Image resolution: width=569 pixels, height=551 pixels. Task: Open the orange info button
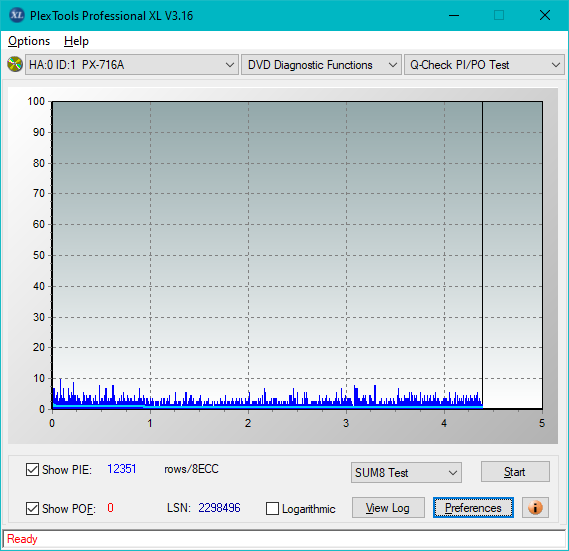click(535, 507)
